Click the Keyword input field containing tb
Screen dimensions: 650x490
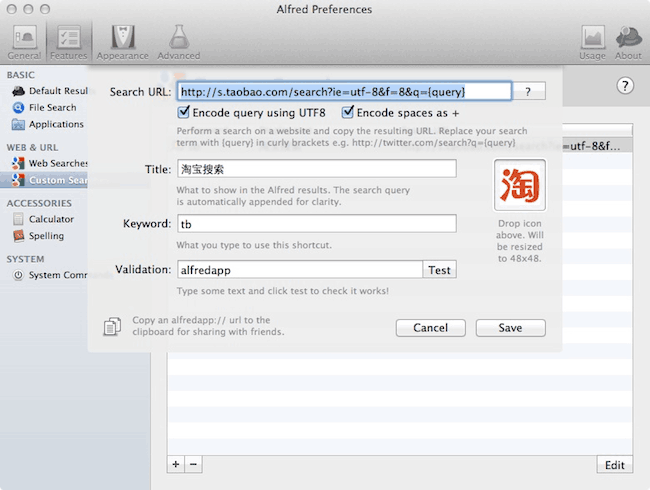point(317,224)
